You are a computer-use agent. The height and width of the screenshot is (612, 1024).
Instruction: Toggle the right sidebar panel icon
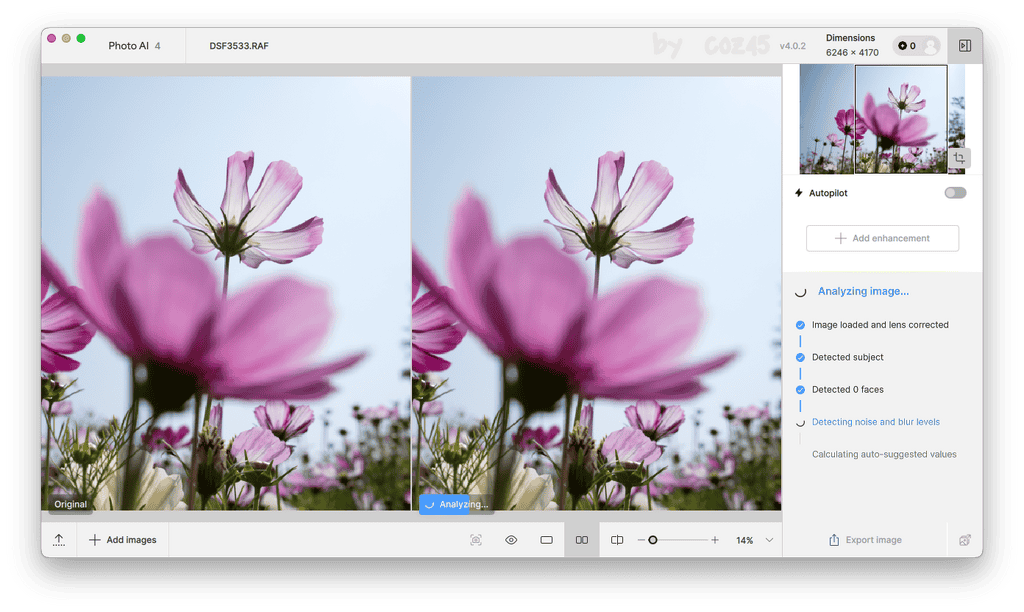tap(965, 46)
